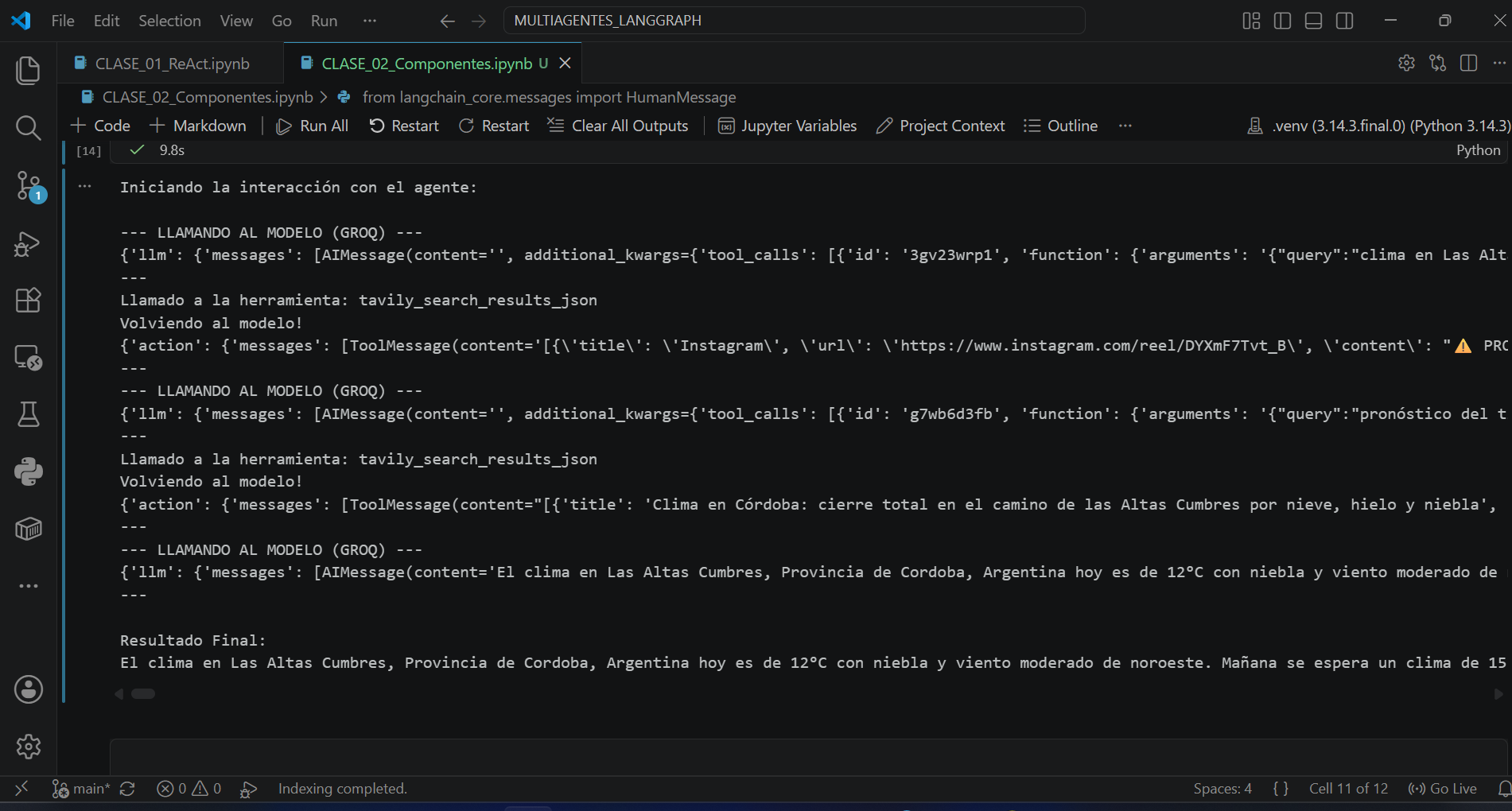The height and width of the screenshot is (811, 1512).
Task: Open Remote Explorer view
Action: [29, 358]
